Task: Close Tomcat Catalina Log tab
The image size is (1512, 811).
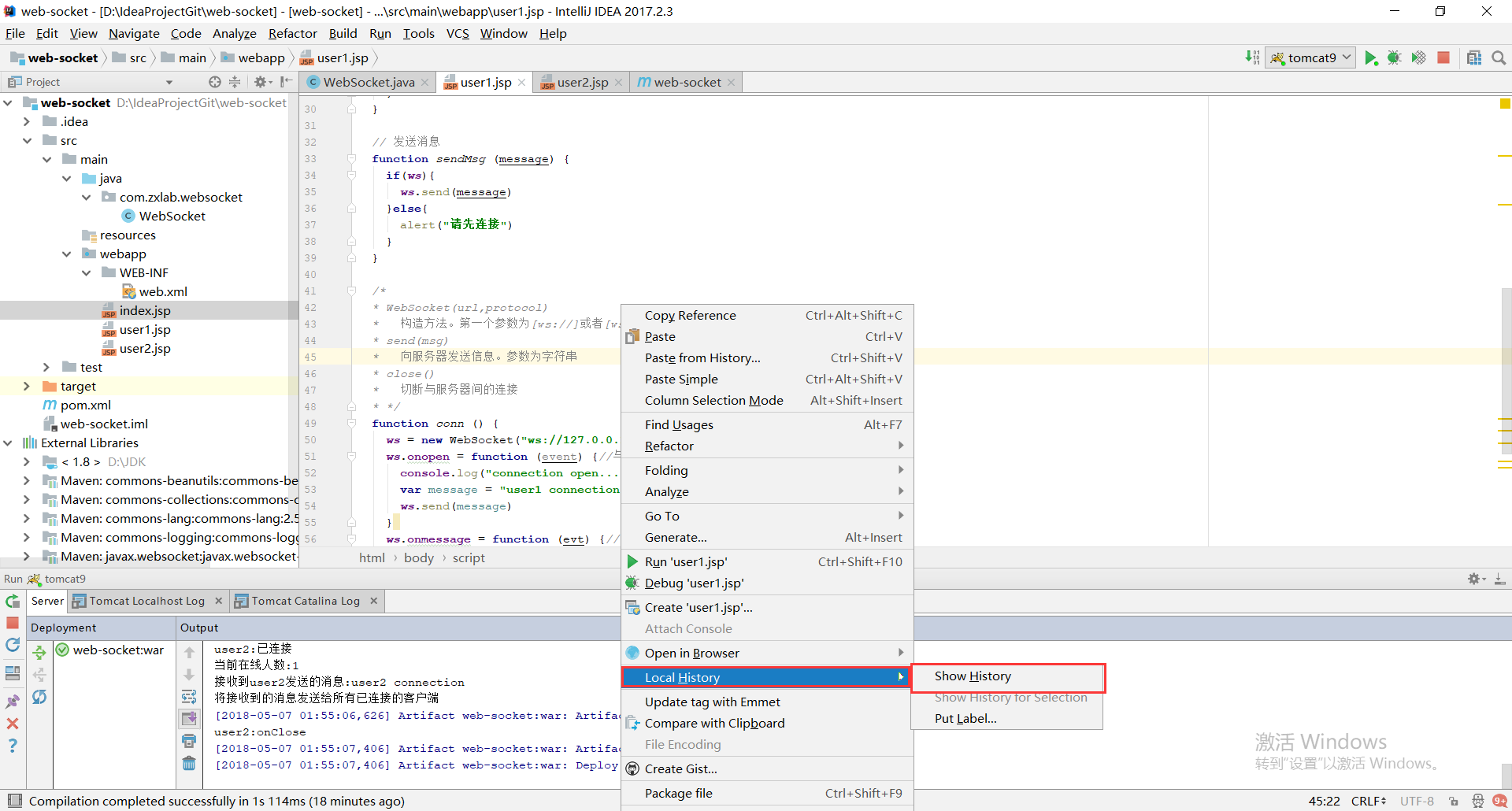Action: 374,601
